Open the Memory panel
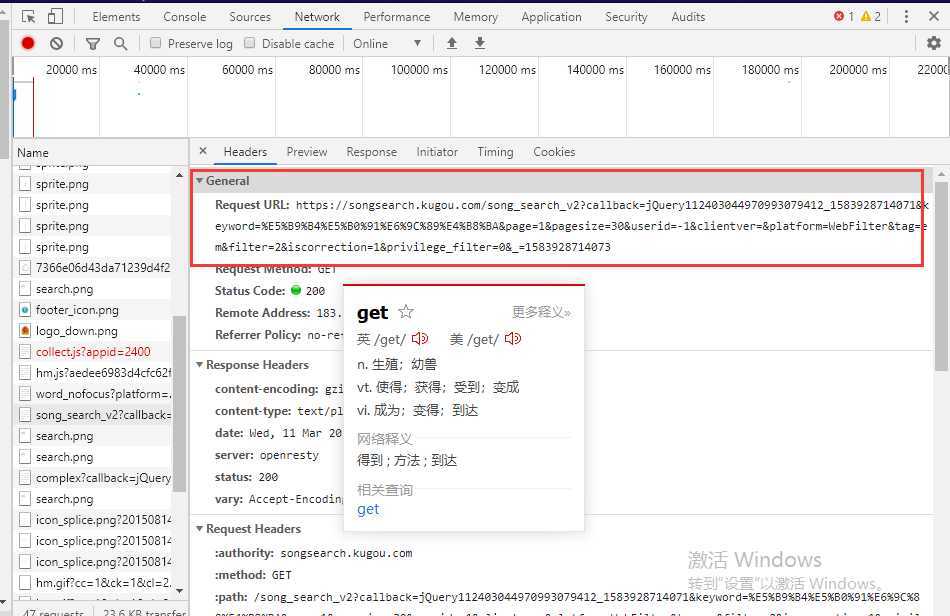This screenshot has height=616, width=950. pos(476,17)
